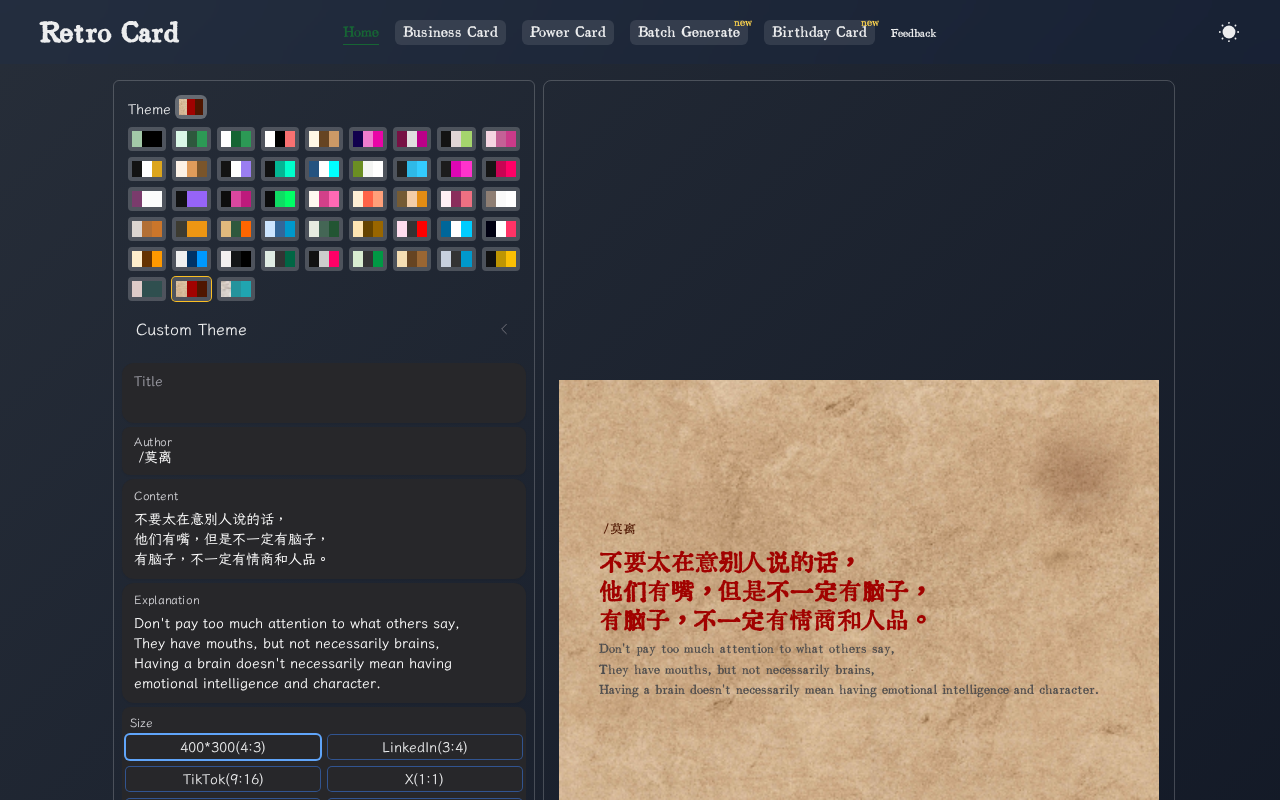The image size is (1280, 800).
Task: Edit the Explanation text area
Action: pyautogui.click(x=324, y=643)
